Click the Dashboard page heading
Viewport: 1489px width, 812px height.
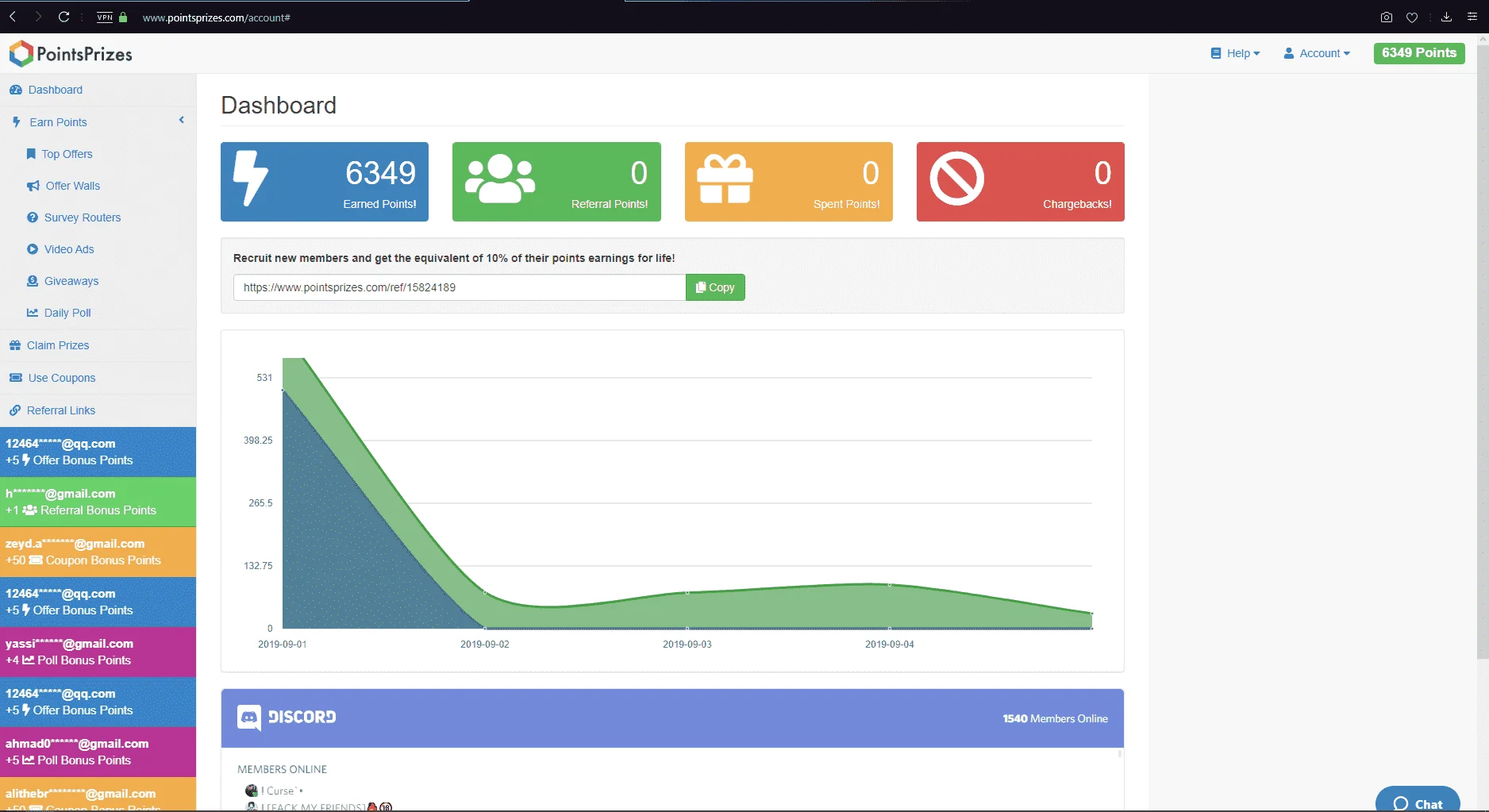point(279,105)
